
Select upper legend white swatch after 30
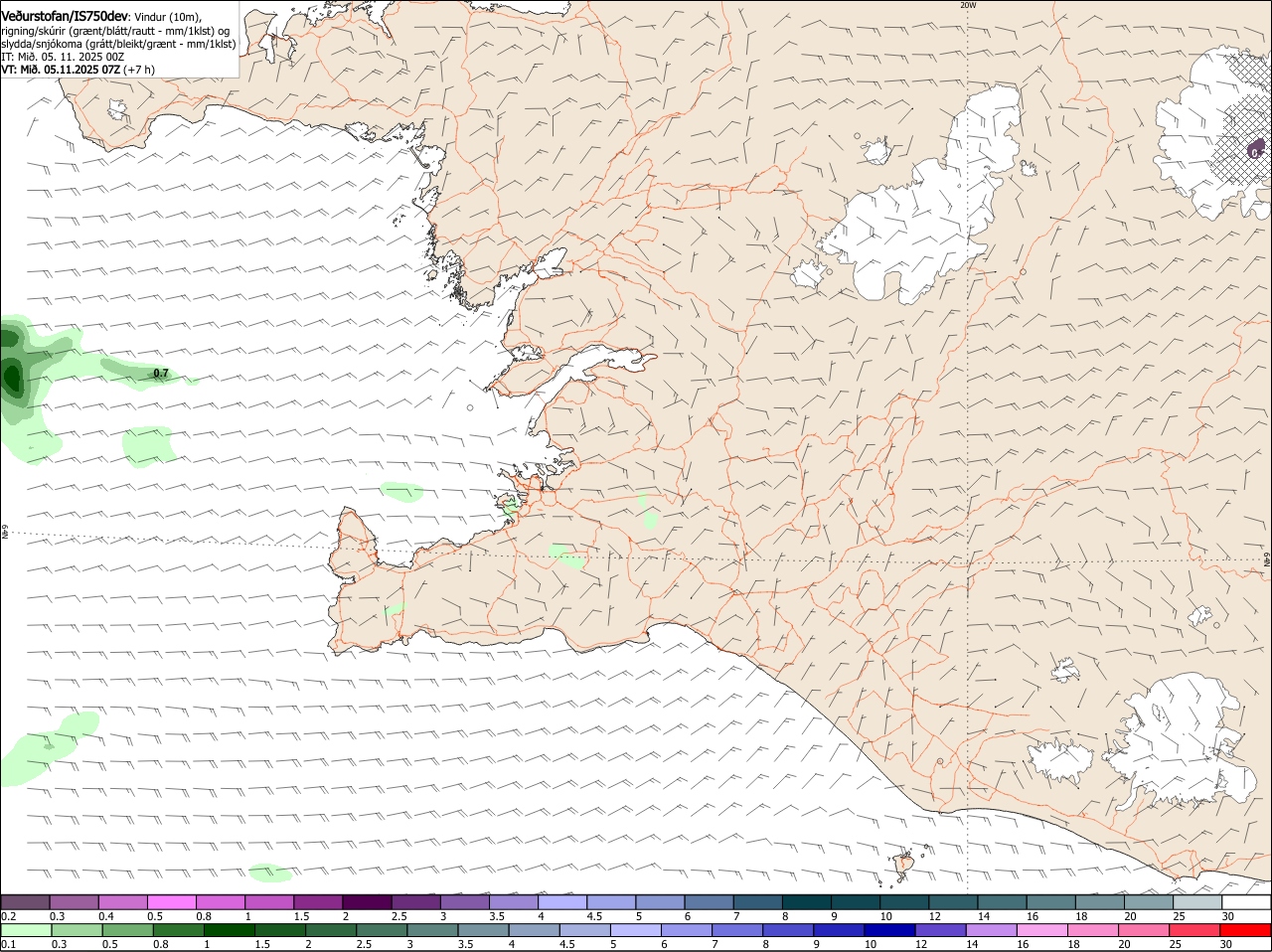[x=1246, y=901]
